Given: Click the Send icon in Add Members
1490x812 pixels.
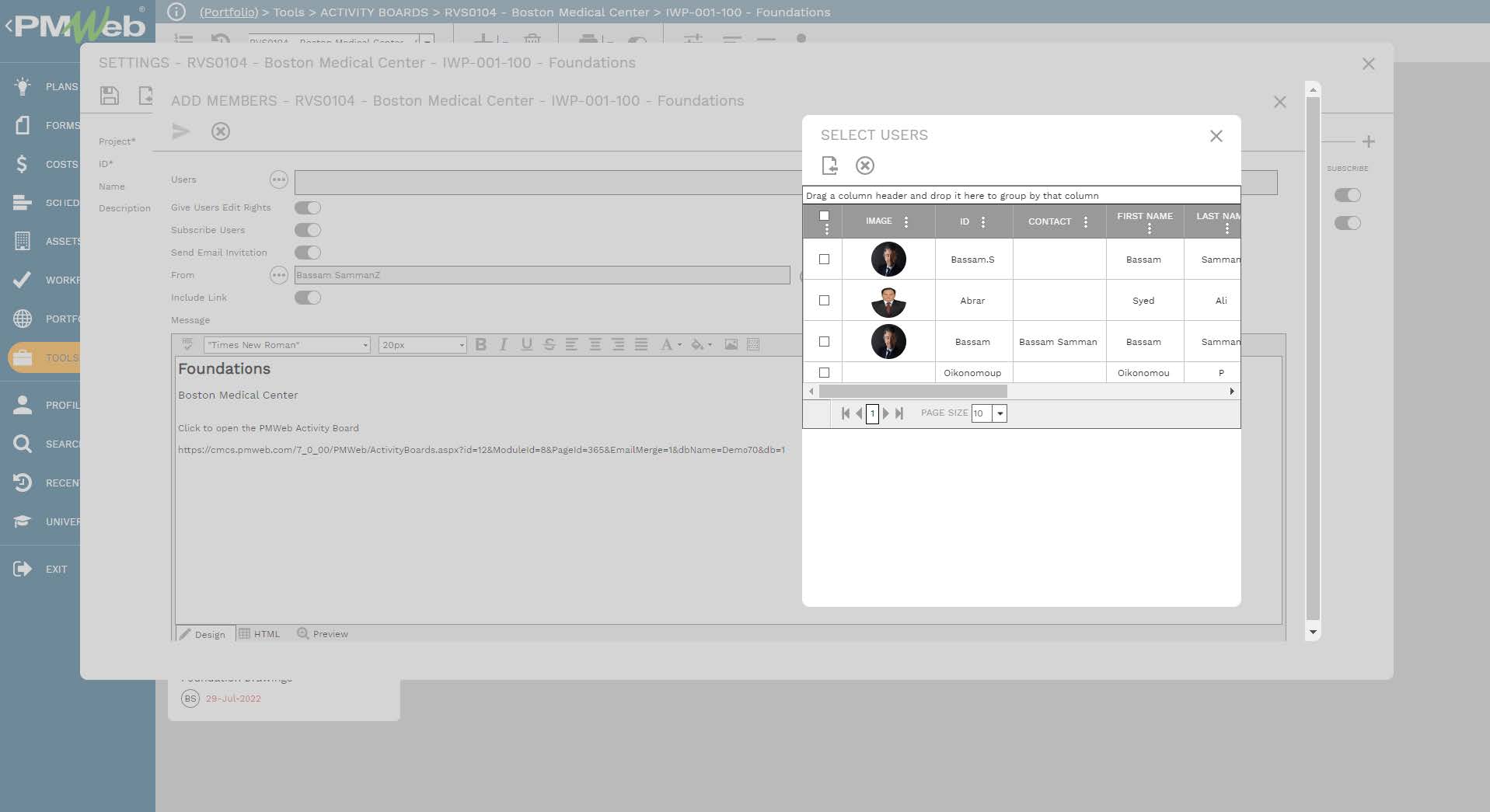Looking at the screenshot, I should [x=181, y=131].
